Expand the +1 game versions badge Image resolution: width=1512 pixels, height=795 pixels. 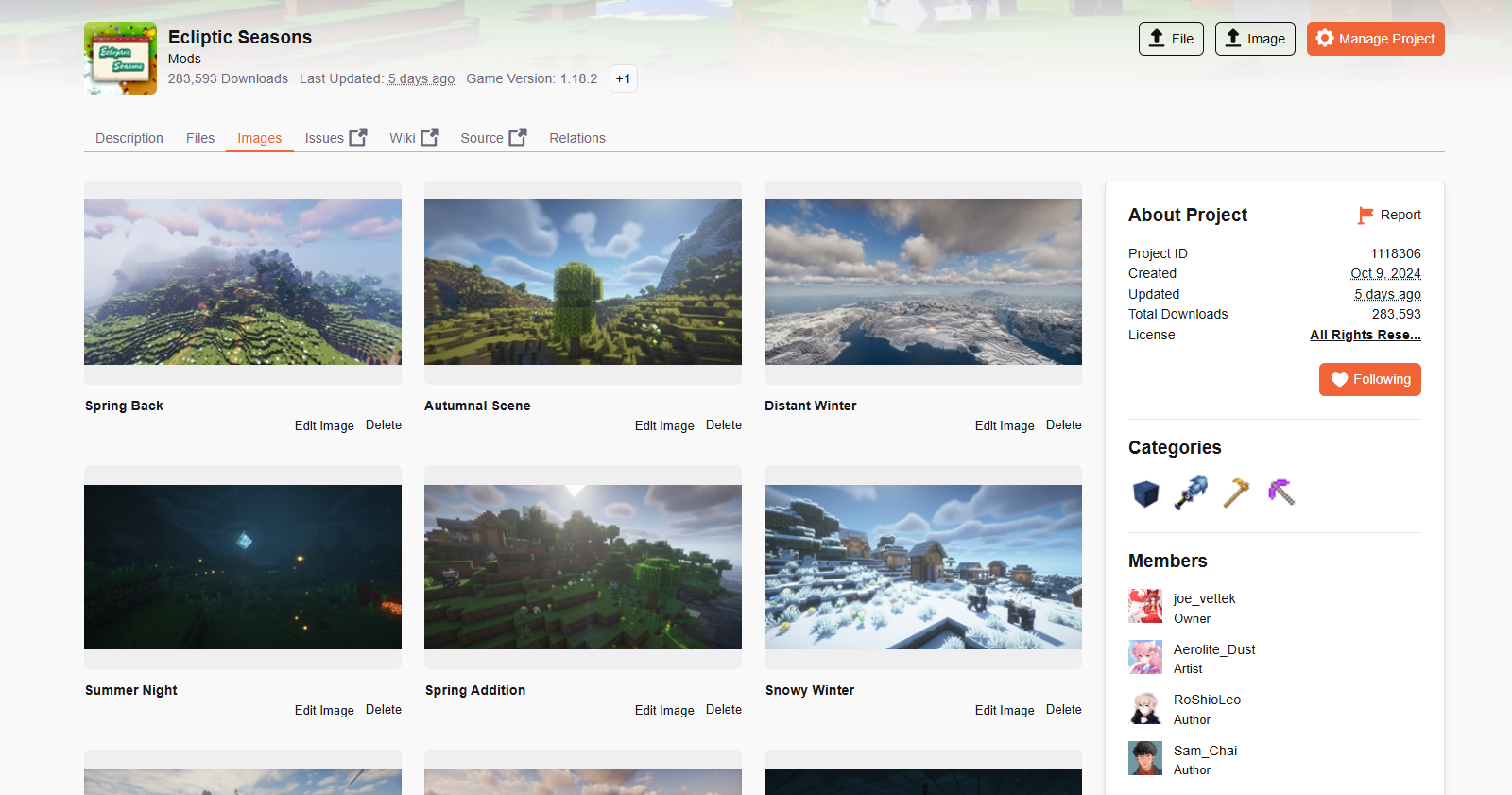tap(623, 79)
